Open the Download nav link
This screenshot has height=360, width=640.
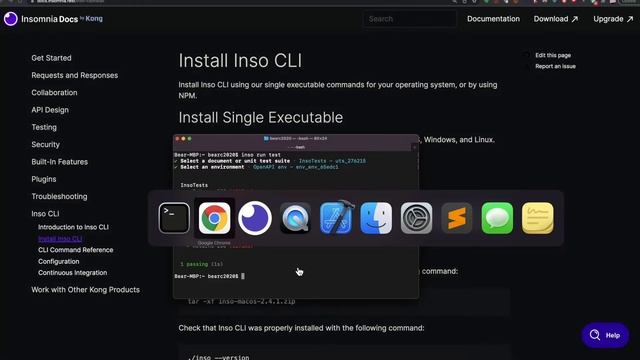click(556, 19)
